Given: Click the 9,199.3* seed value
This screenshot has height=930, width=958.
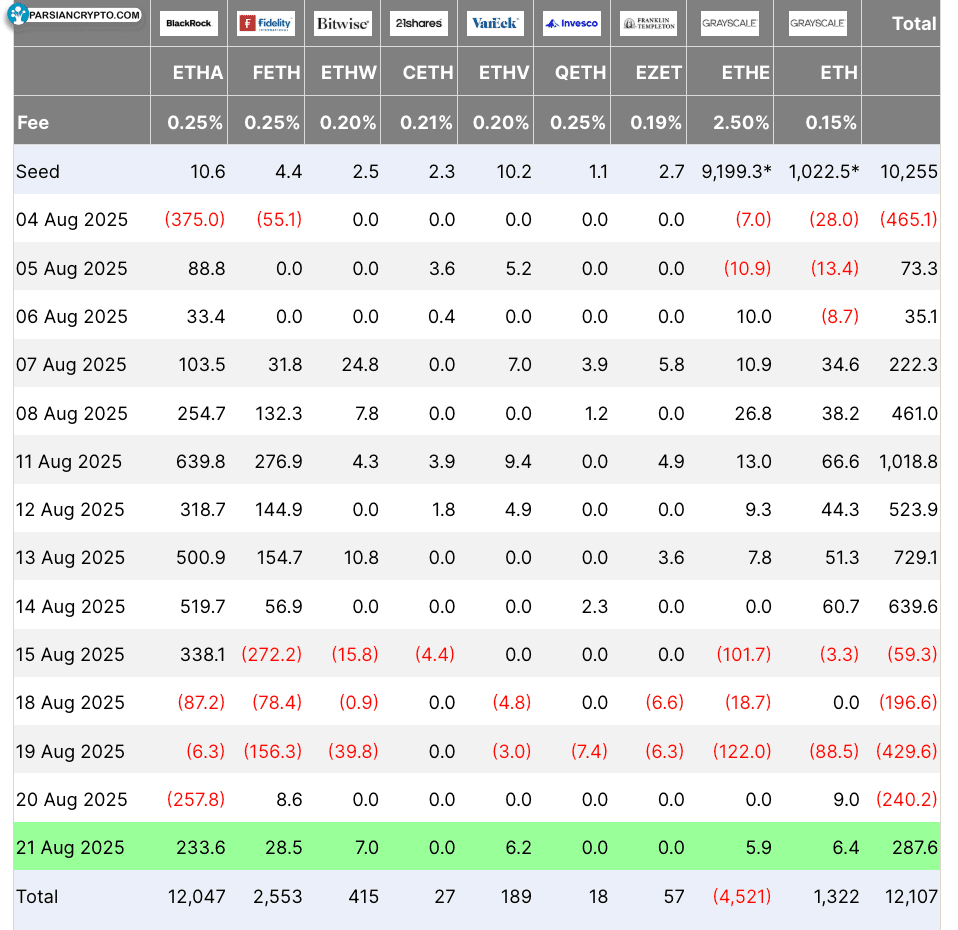Looking at the screenshot, I should (736, 172).
